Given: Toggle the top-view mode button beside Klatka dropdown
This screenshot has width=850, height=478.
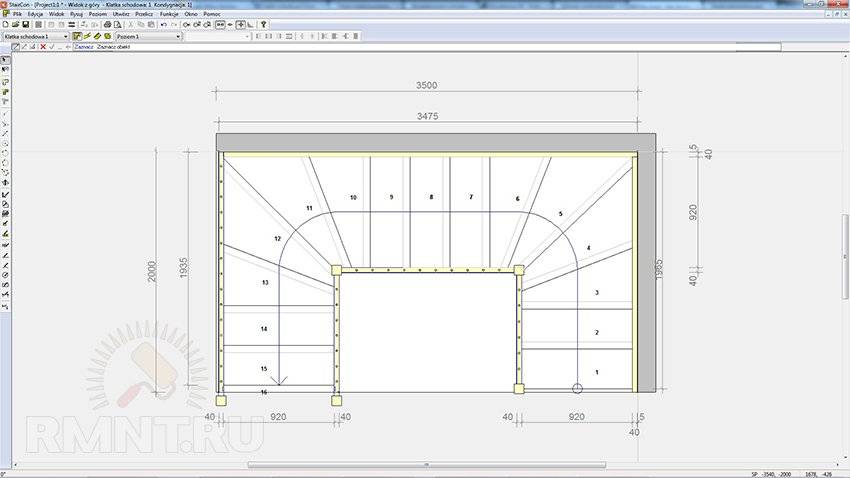Looking at the screenshot, I should click(x=78, y=36).
